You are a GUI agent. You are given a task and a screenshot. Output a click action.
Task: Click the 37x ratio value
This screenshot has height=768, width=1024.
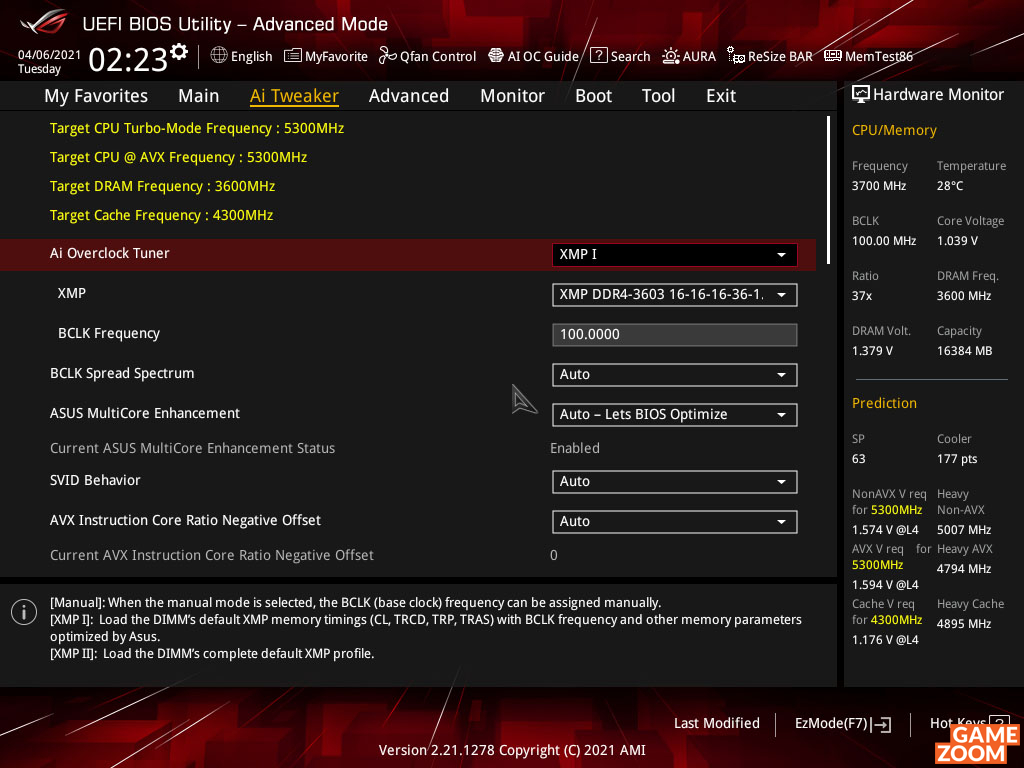862,296
